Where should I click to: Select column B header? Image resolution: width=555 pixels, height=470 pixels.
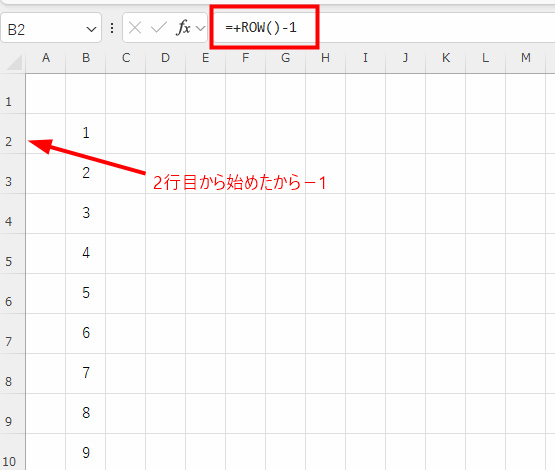click(86, 58)
